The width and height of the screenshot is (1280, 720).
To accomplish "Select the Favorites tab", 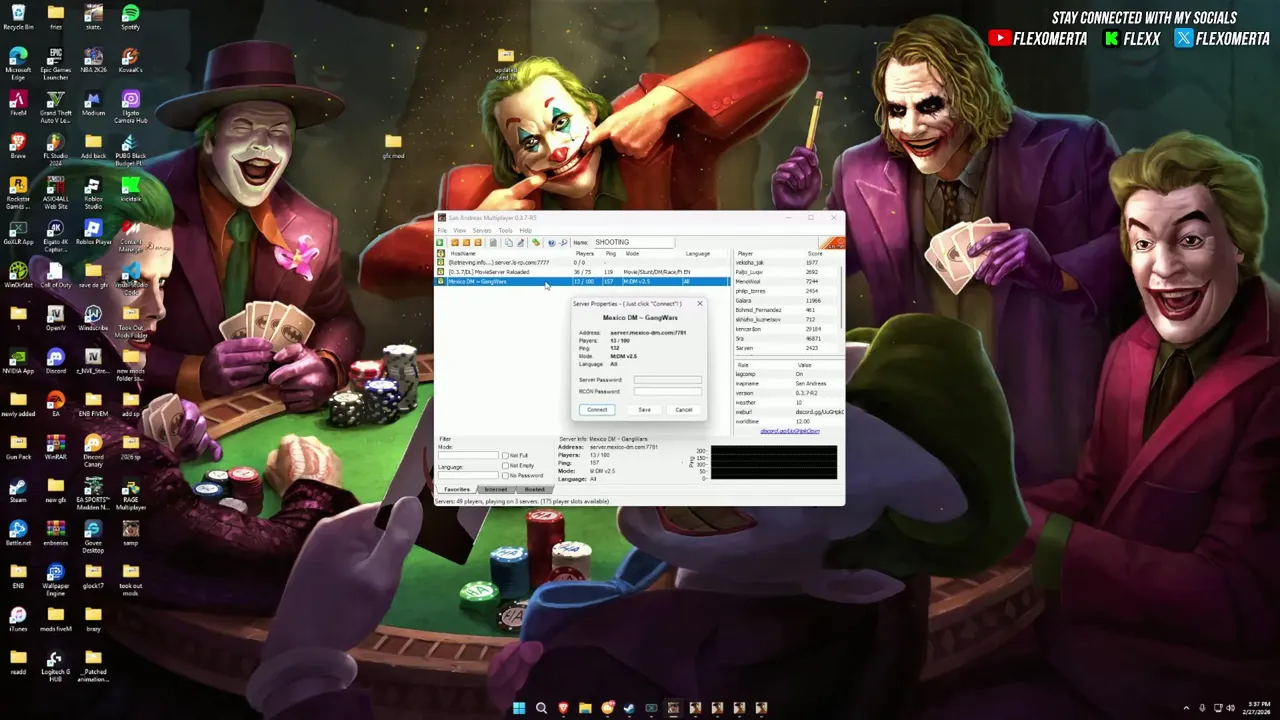I will 457,490.
